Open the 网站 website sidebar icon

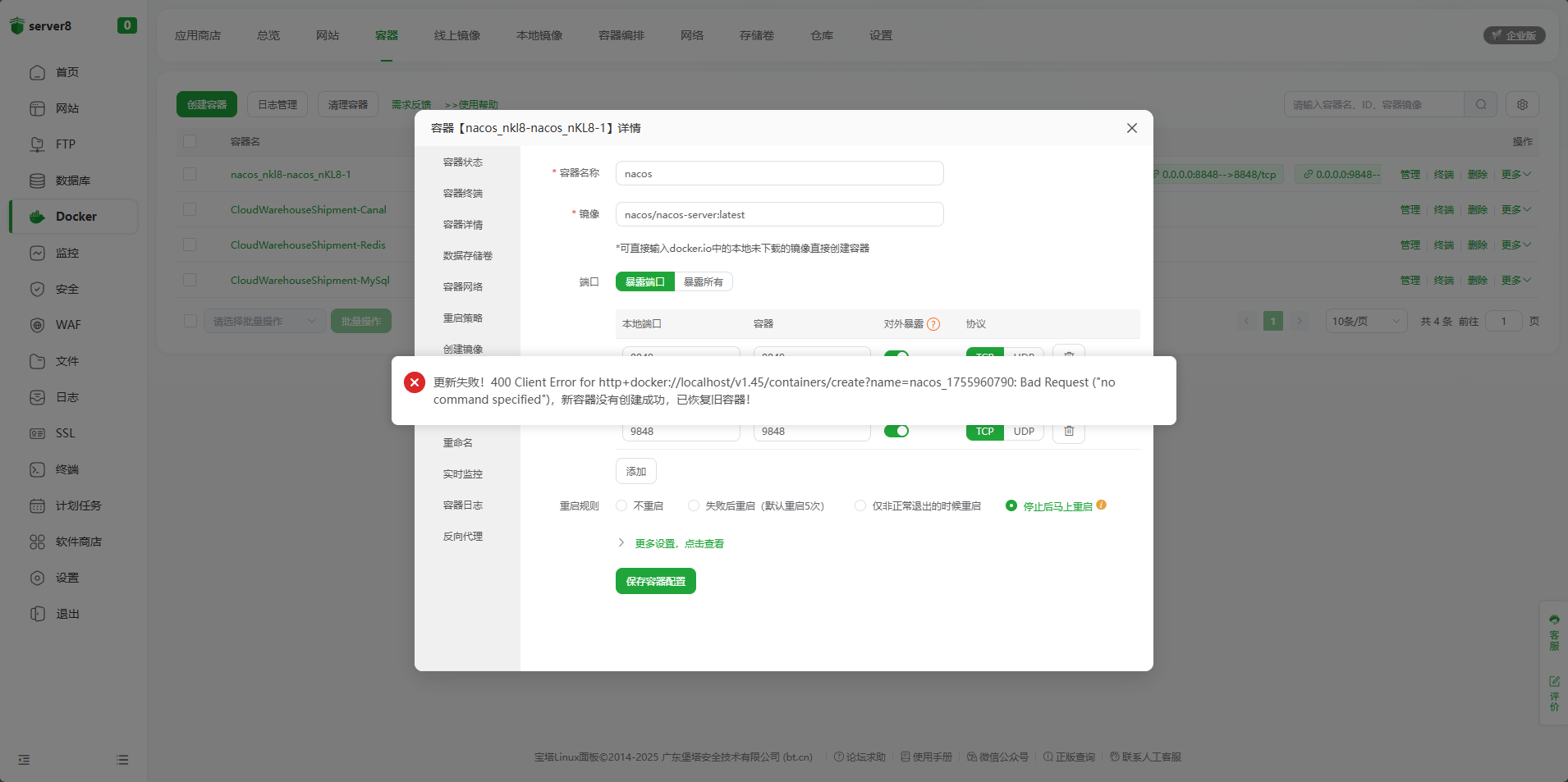pos(38,108)
